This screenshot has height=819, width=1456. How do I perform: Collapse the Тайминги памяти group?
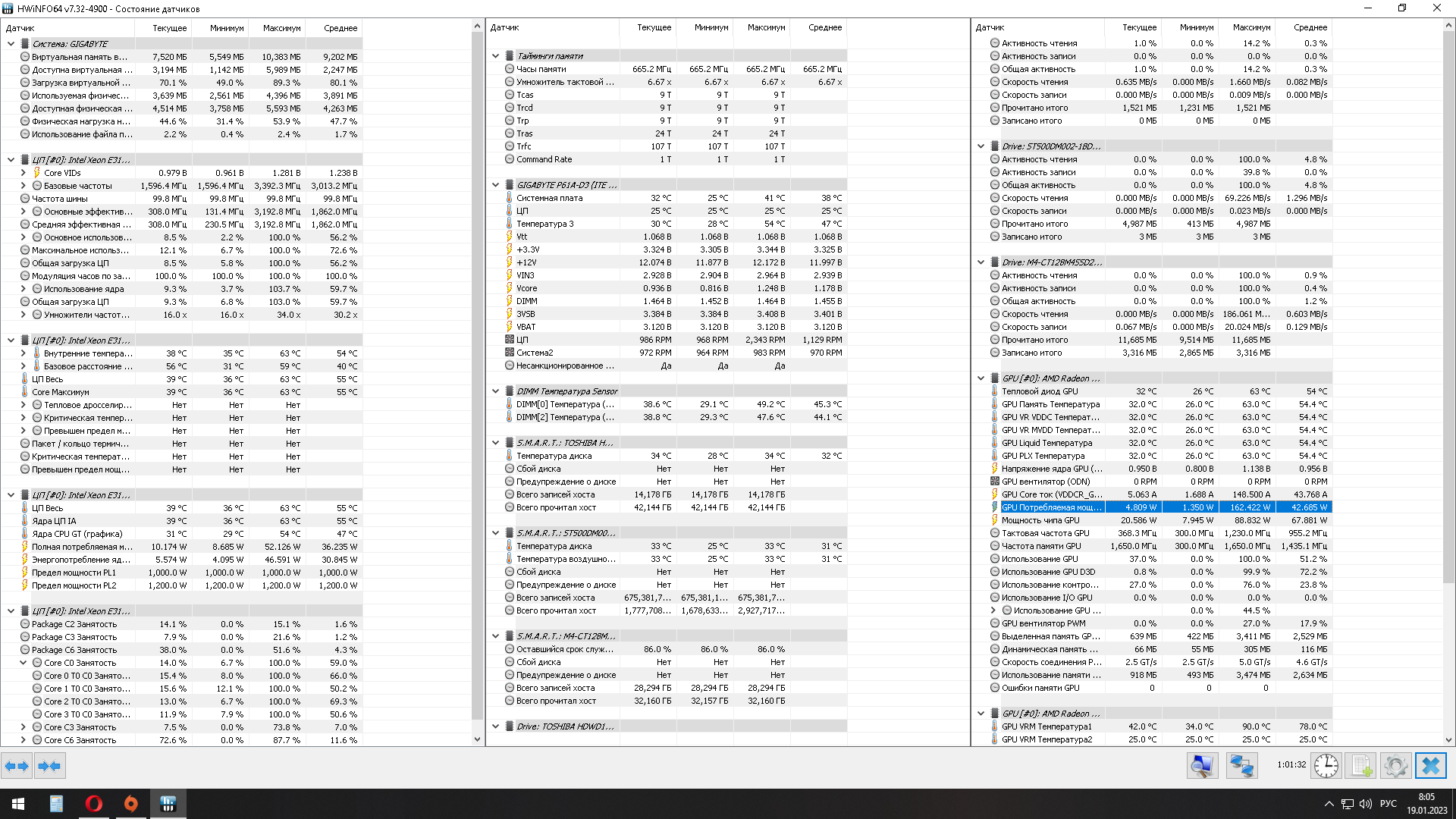tap(496, 56)
